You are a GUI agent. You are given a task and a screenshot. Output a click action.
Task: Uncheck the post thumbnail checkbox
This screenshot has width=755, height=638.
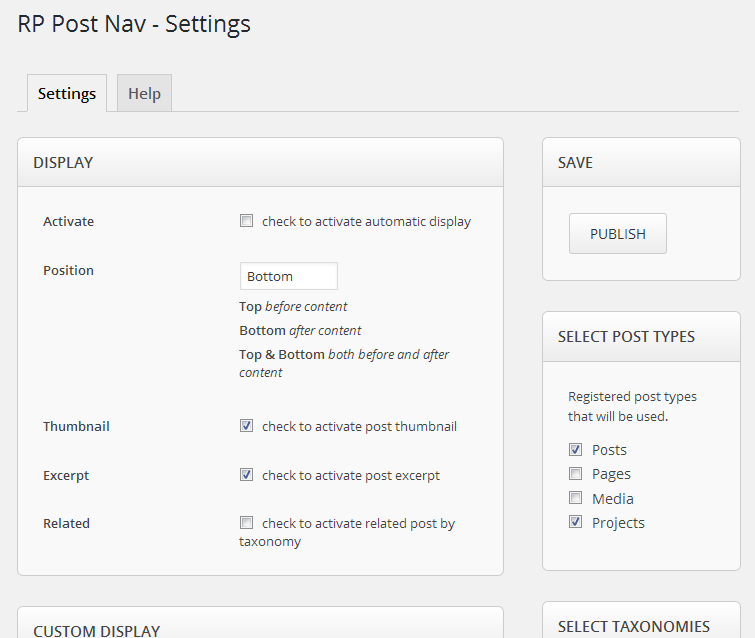(247, 426)
